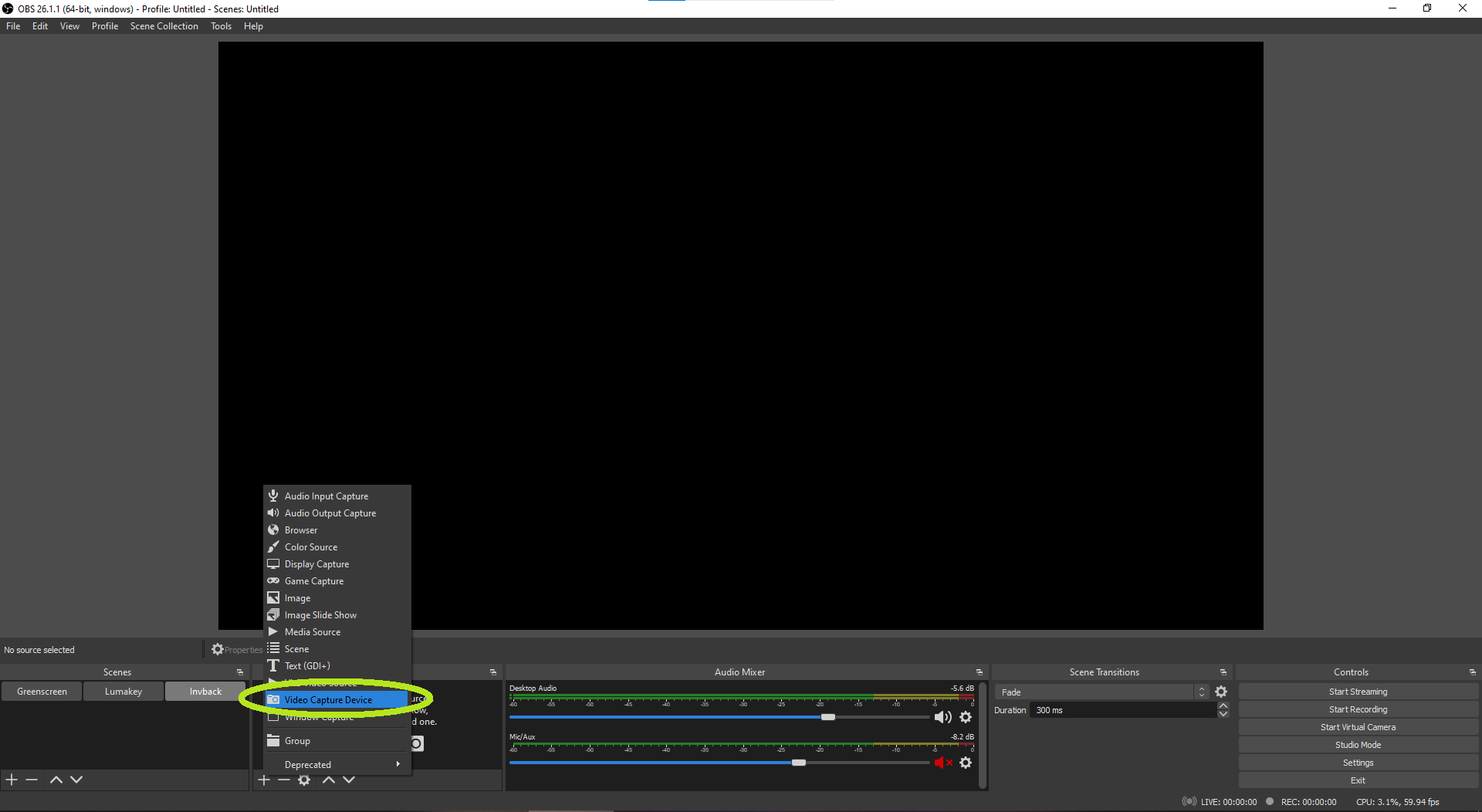Image resolution: width=1482 pixels, height=812 pixels.
Task: Select the Invback scene
Action: [x=205, y=692]
